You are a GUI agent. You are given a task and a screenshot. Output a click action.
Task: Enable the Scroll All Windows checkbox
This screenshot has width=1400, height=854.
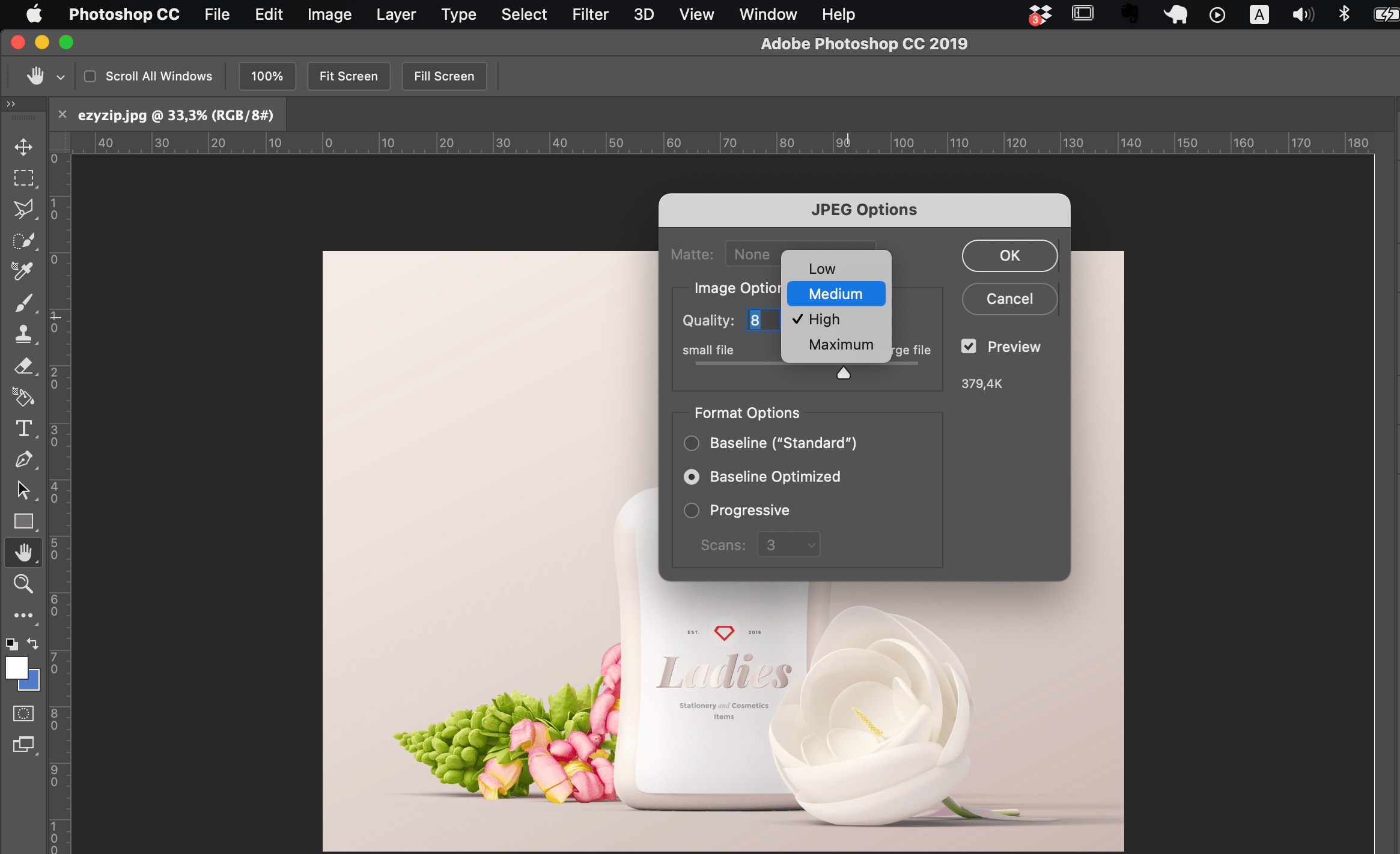pos(90,76)
